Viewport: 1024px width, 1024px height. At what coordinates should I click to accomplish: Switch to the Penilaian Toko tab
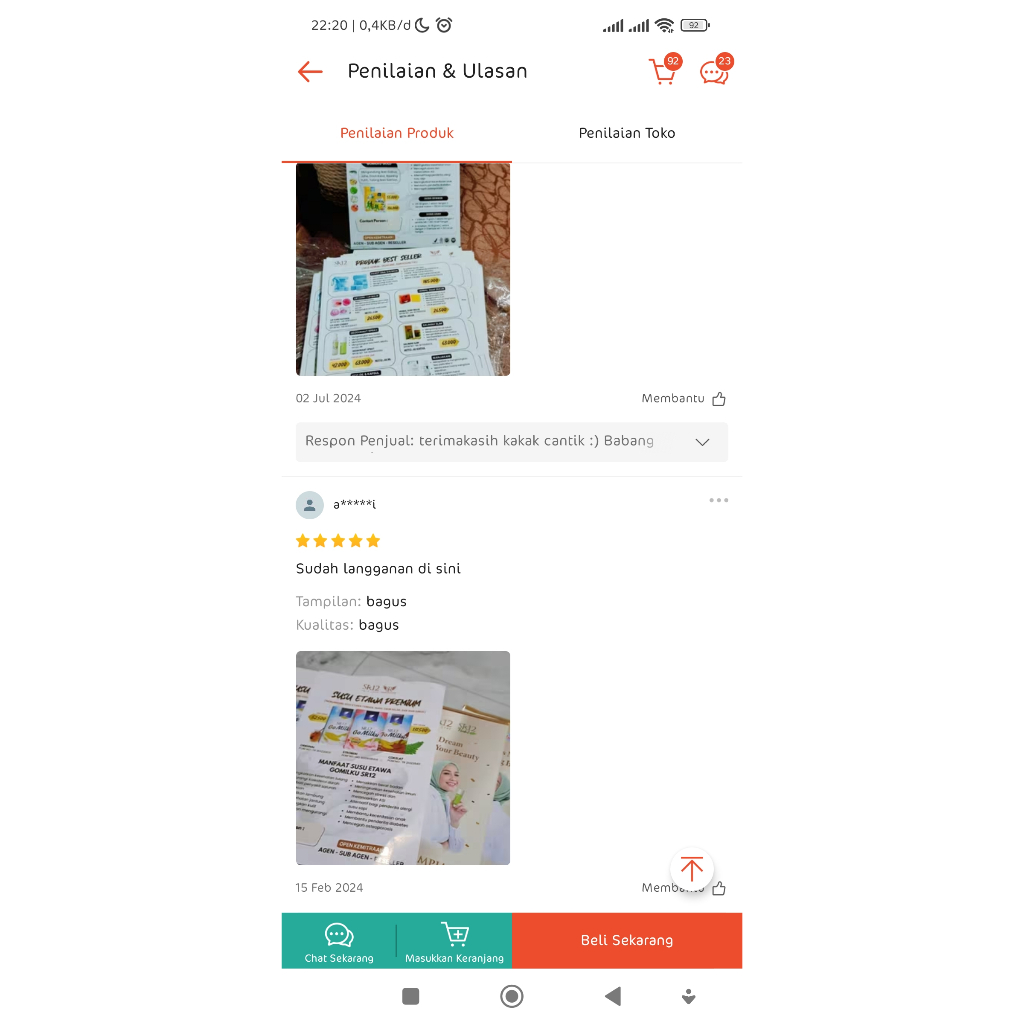[627, 133]
